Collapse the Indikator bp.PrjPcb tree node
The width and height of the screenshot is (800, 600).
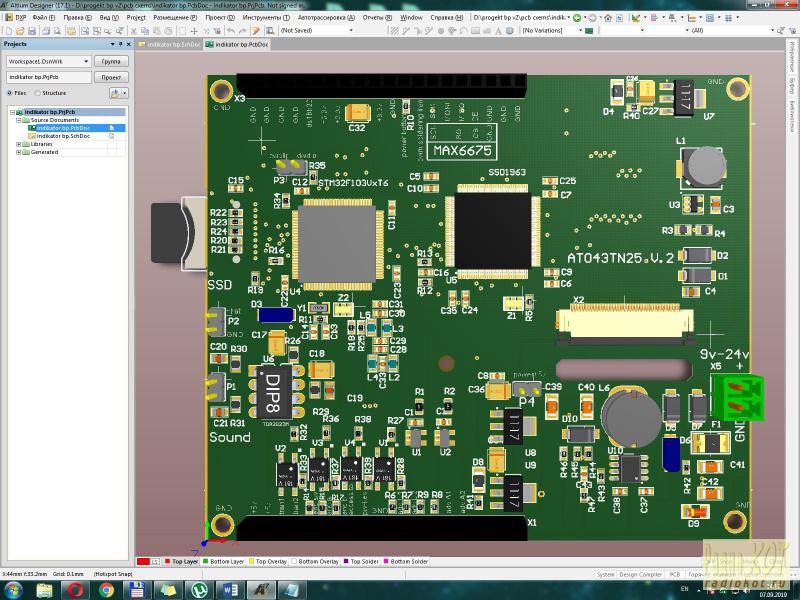pyautogui.click(x=13, y=112)
